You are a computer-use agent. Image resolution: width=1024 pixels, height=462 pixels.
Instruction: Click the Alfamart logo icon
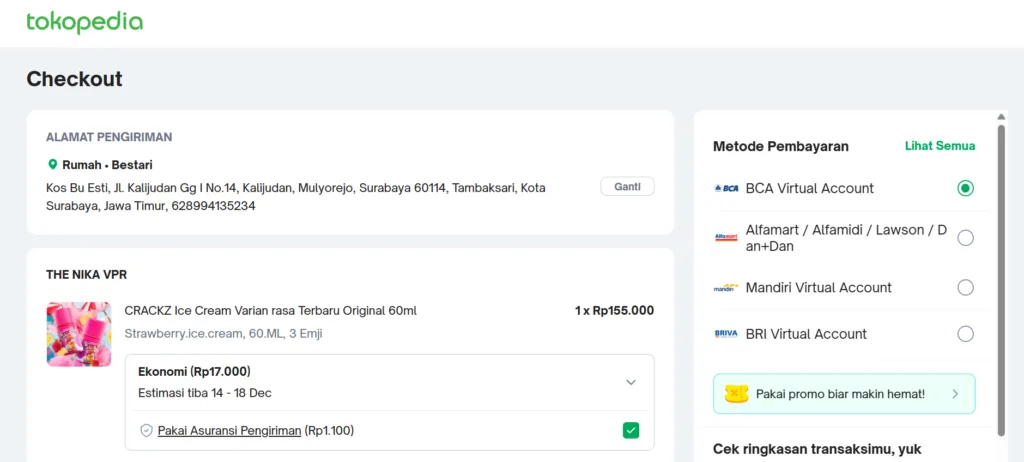point(726,238)
